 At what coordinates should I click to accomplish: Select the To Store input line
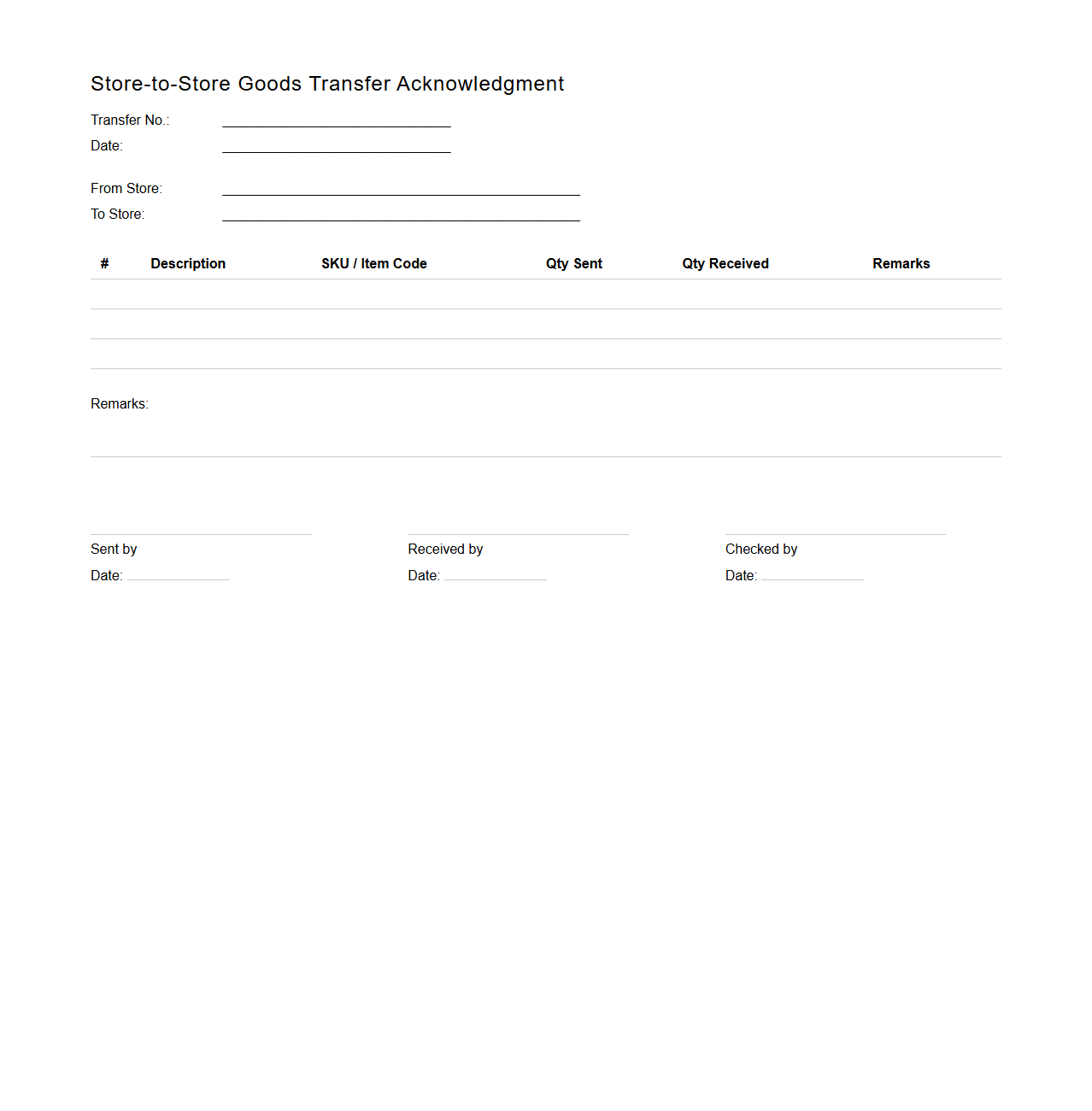[x=401, y=218]
